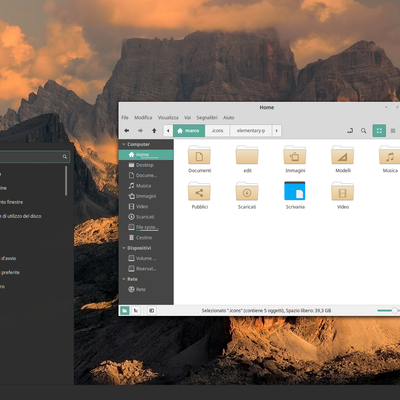Viewport: 400px width, 400px height.
Task: Open Docume... sidebar bookmark
Action: point(146,175)
